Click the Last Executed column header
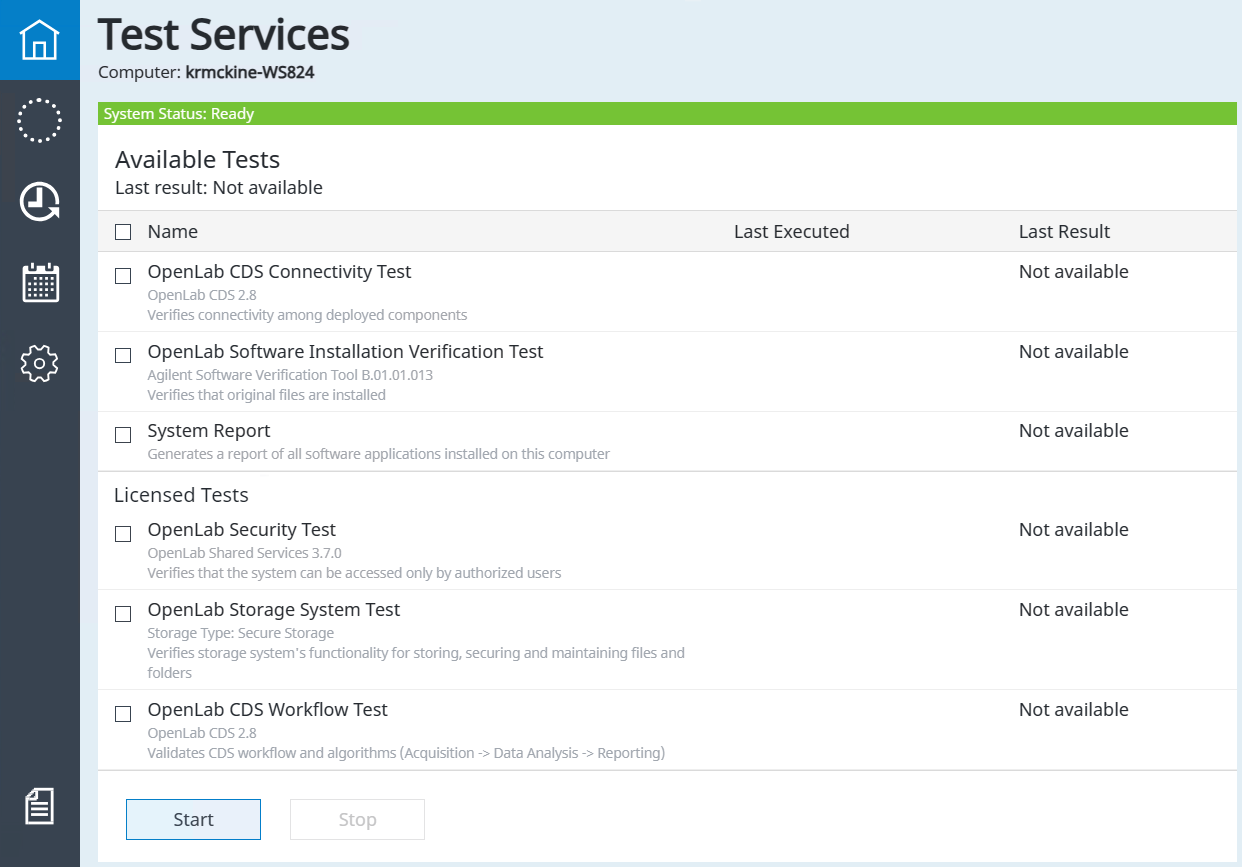Screen dimensions: 1242x867 pyautogui.click(x=791, y=232)
